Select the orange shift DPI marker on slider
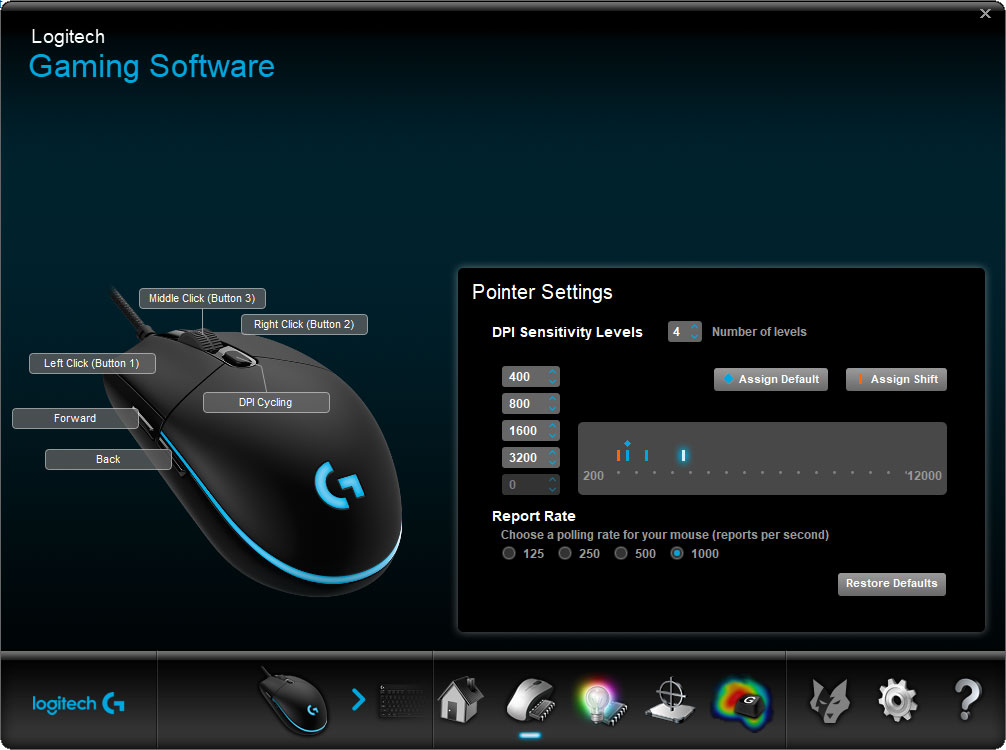1006x750 pixels. point(618,456)
